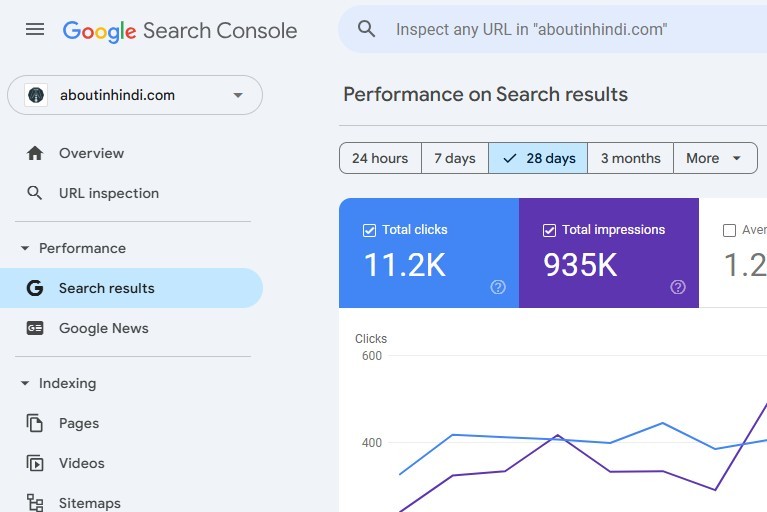
Task: Click the blue Total clicks card
Action: [x=429, y=253]
